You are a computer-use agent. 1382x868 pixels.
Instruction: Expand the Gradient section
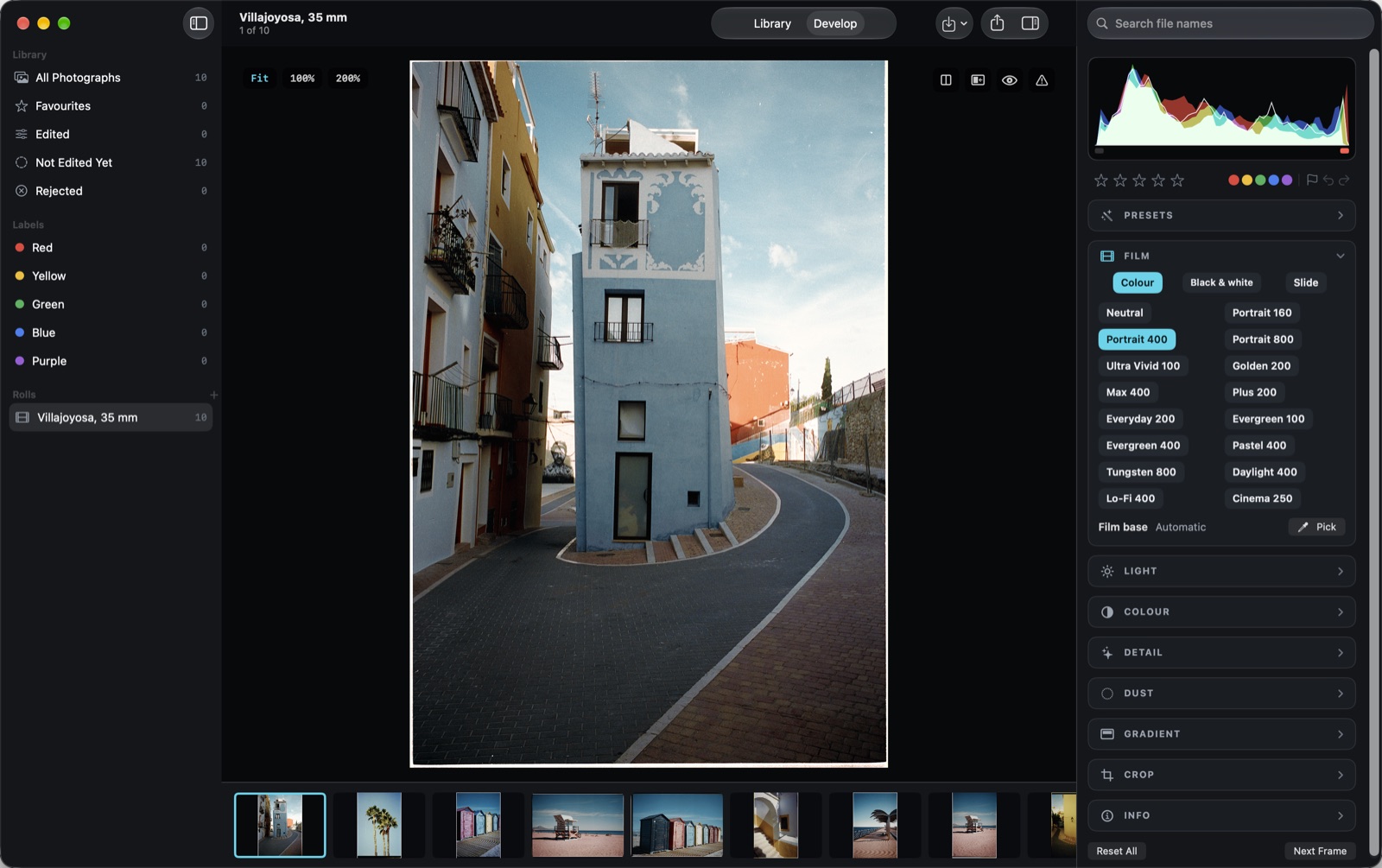(1221, 734)
